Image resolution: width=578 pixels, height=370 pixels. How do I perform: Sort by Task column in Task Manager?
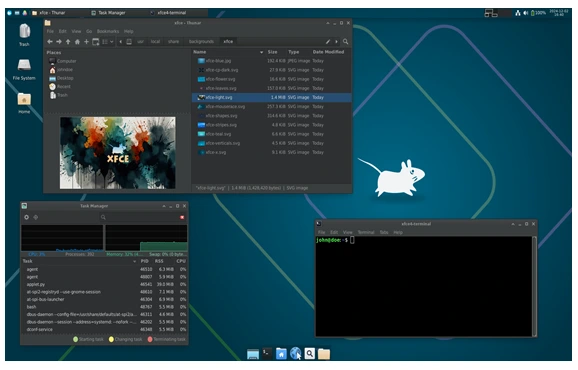[79, 261]
